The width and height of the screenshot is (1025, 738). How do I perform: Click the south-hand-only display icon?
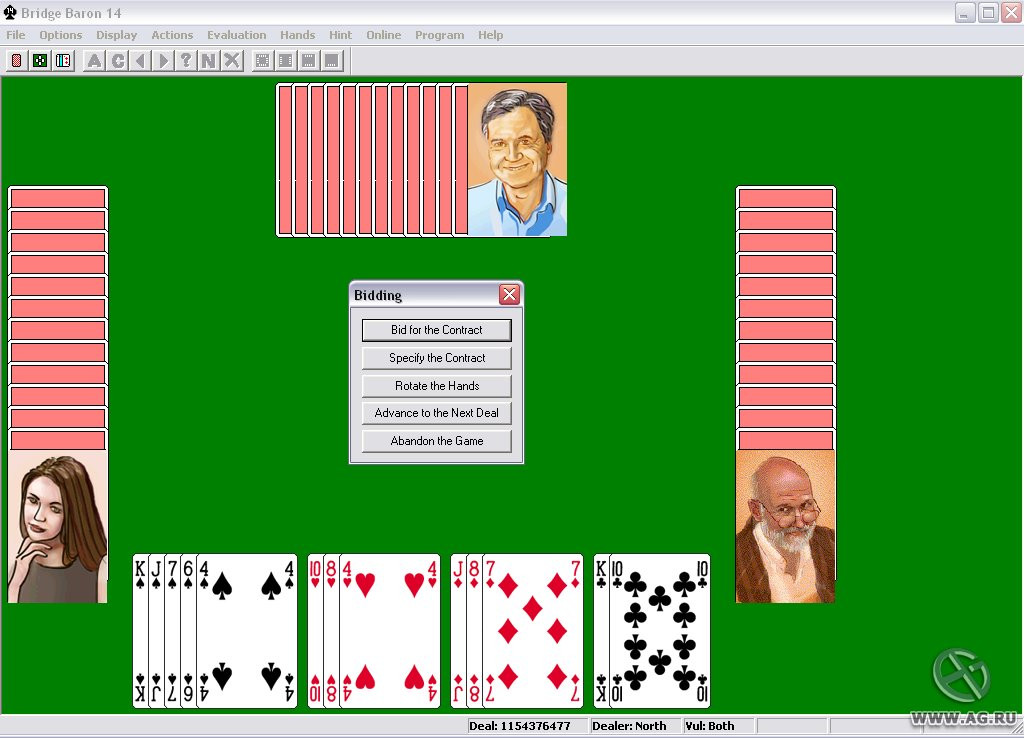click(331, 61)
